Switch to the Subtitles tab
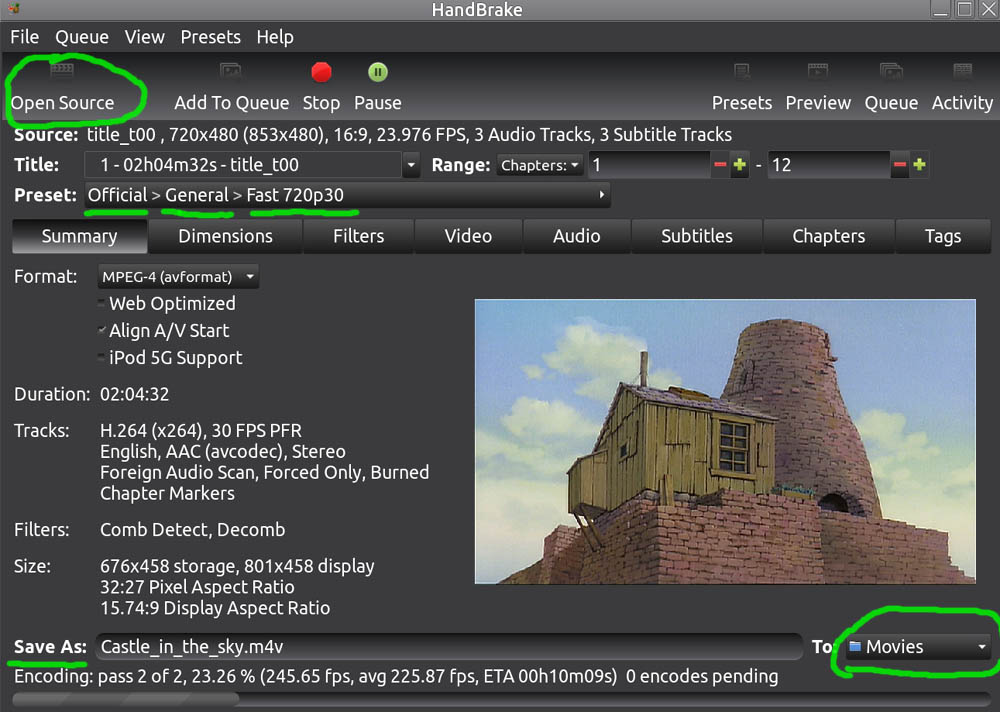 (x=696, y=236)
